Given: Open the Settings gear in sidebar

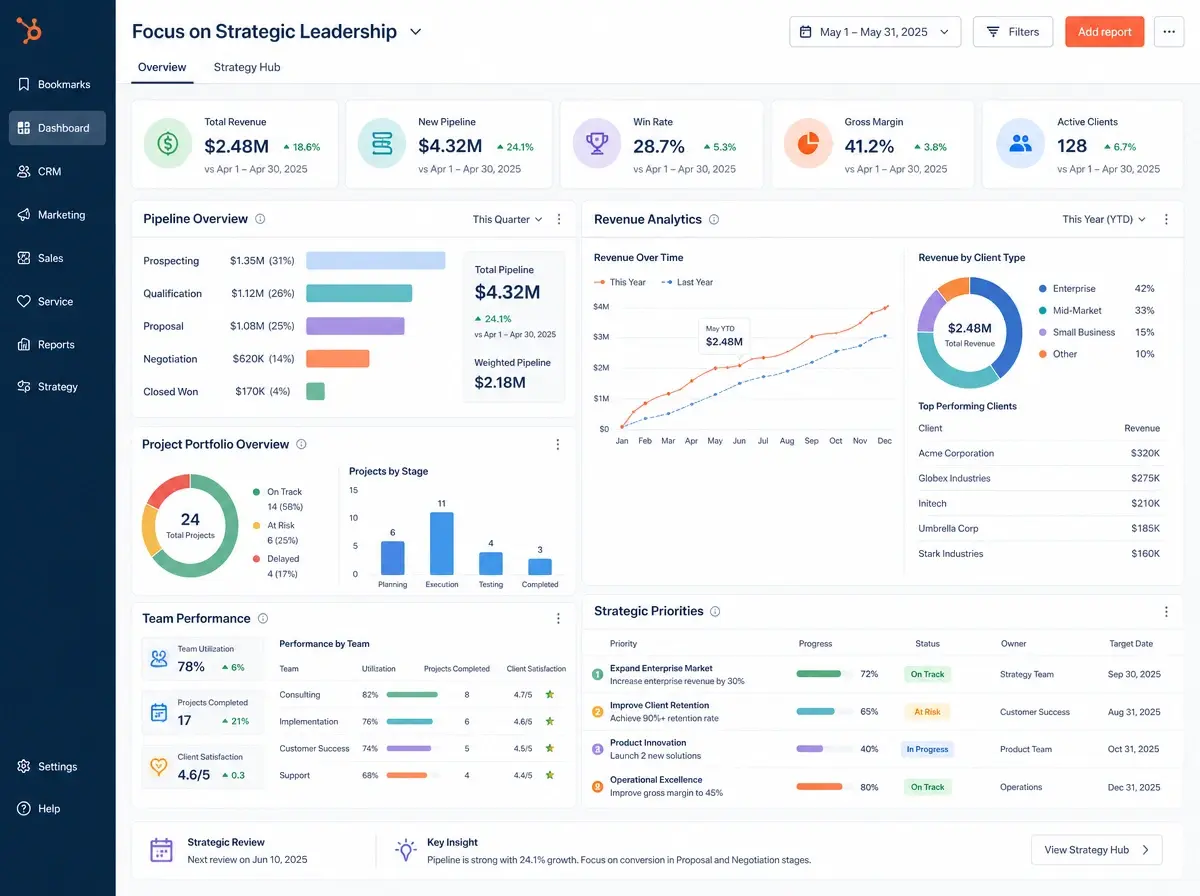Looking at the screenshot, I should tap(24, 766).
